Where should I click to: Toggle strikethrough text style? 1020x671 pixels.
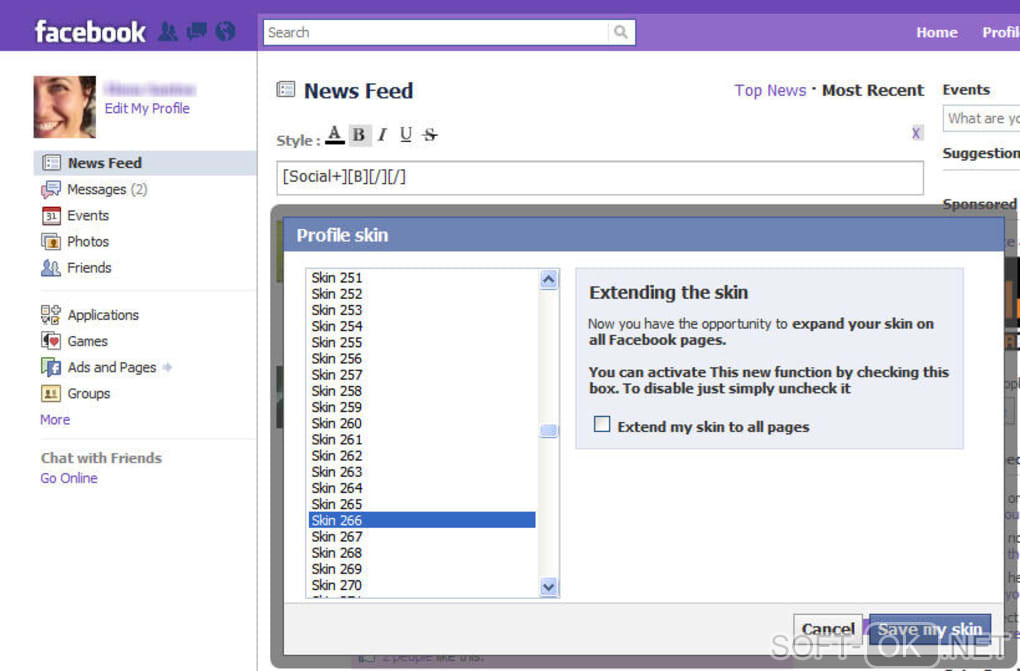429,135
